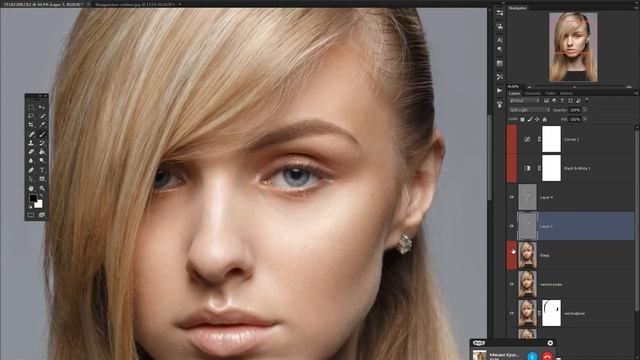The image size is (640, 360).
Task: Select the Brush tool
Action: pos(42,134)
